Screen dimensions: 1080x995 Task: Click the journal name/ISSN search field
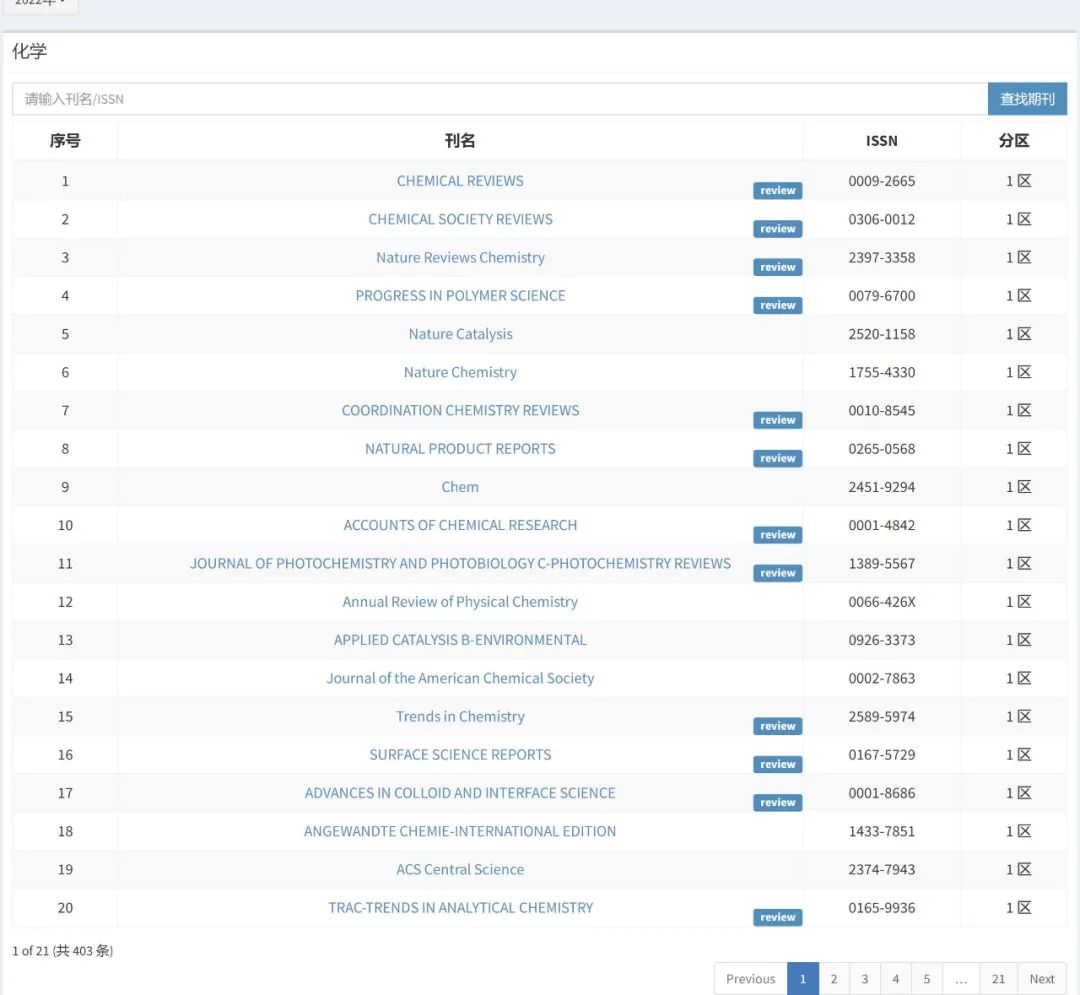(x=500, y=99)
